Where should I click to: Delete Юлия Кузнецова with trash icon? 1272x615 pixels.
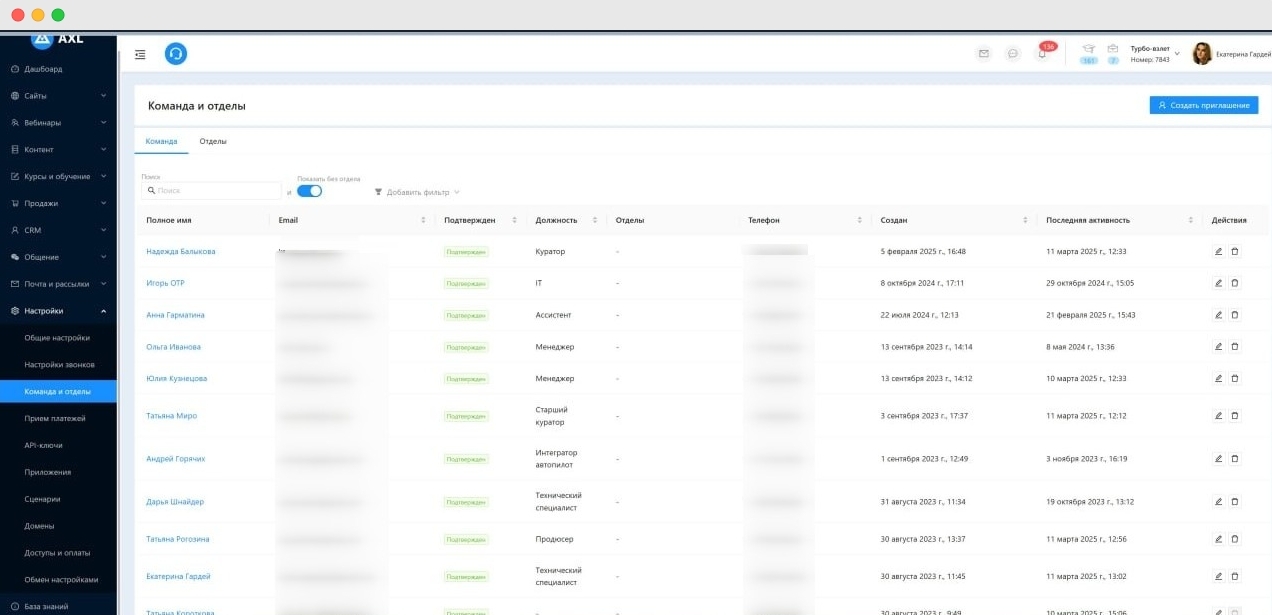click(1234, 379)
